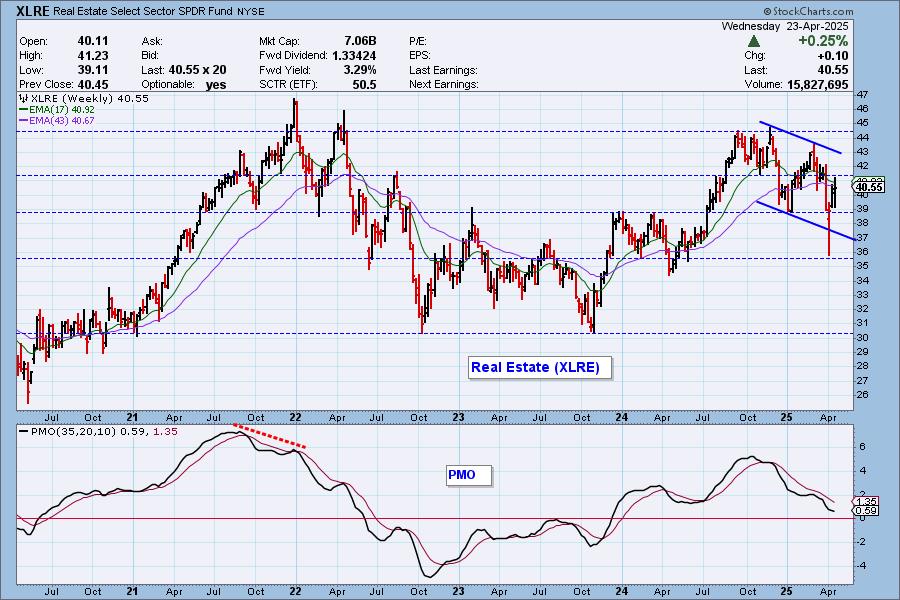
Task: Select the date 'Wednesday 23-Apr-2025'
Action: click(x=785, y=26)
